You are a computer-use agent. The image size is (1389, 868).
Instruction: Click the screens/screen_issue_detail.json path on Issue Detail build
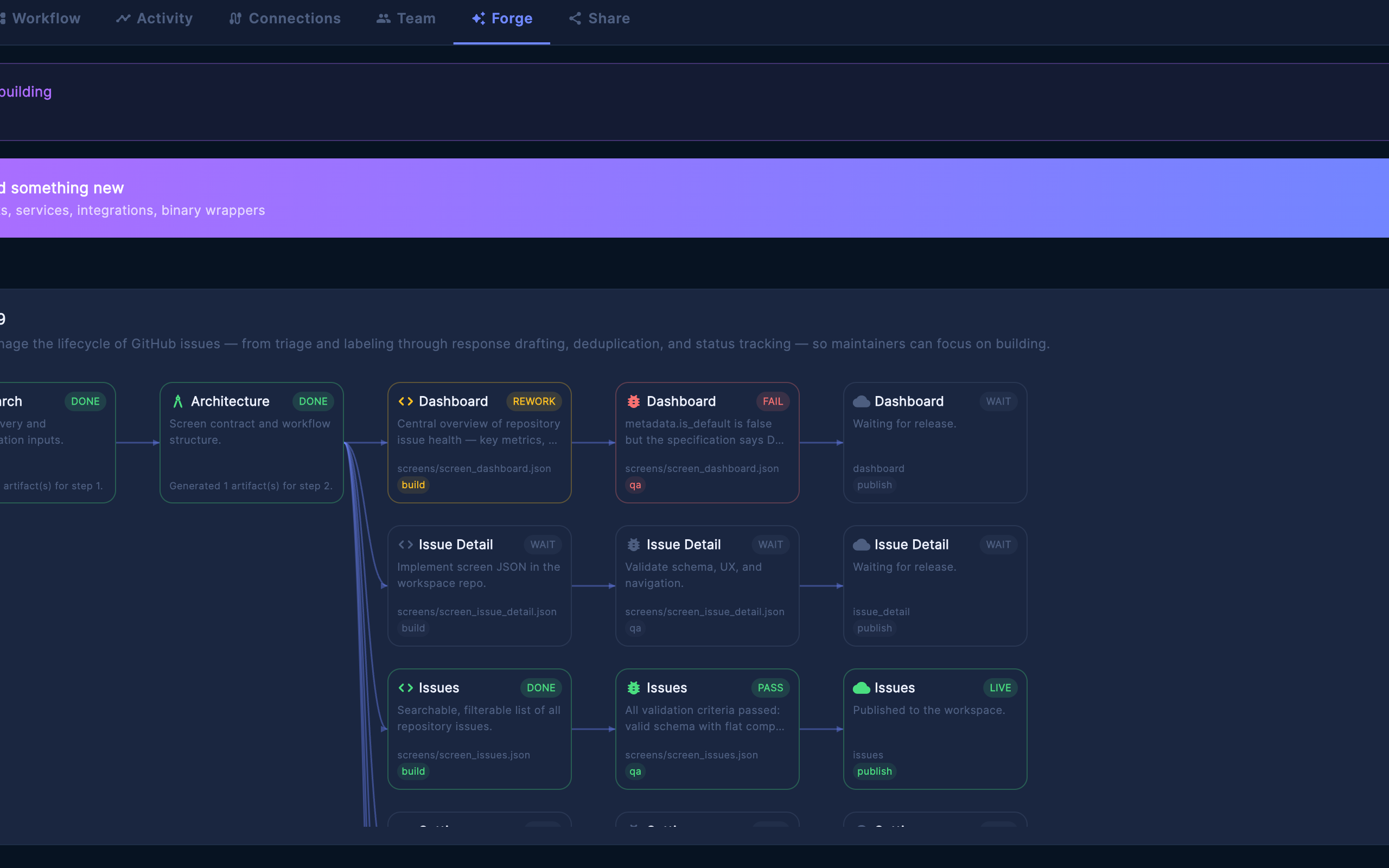[x=476, y=612]
